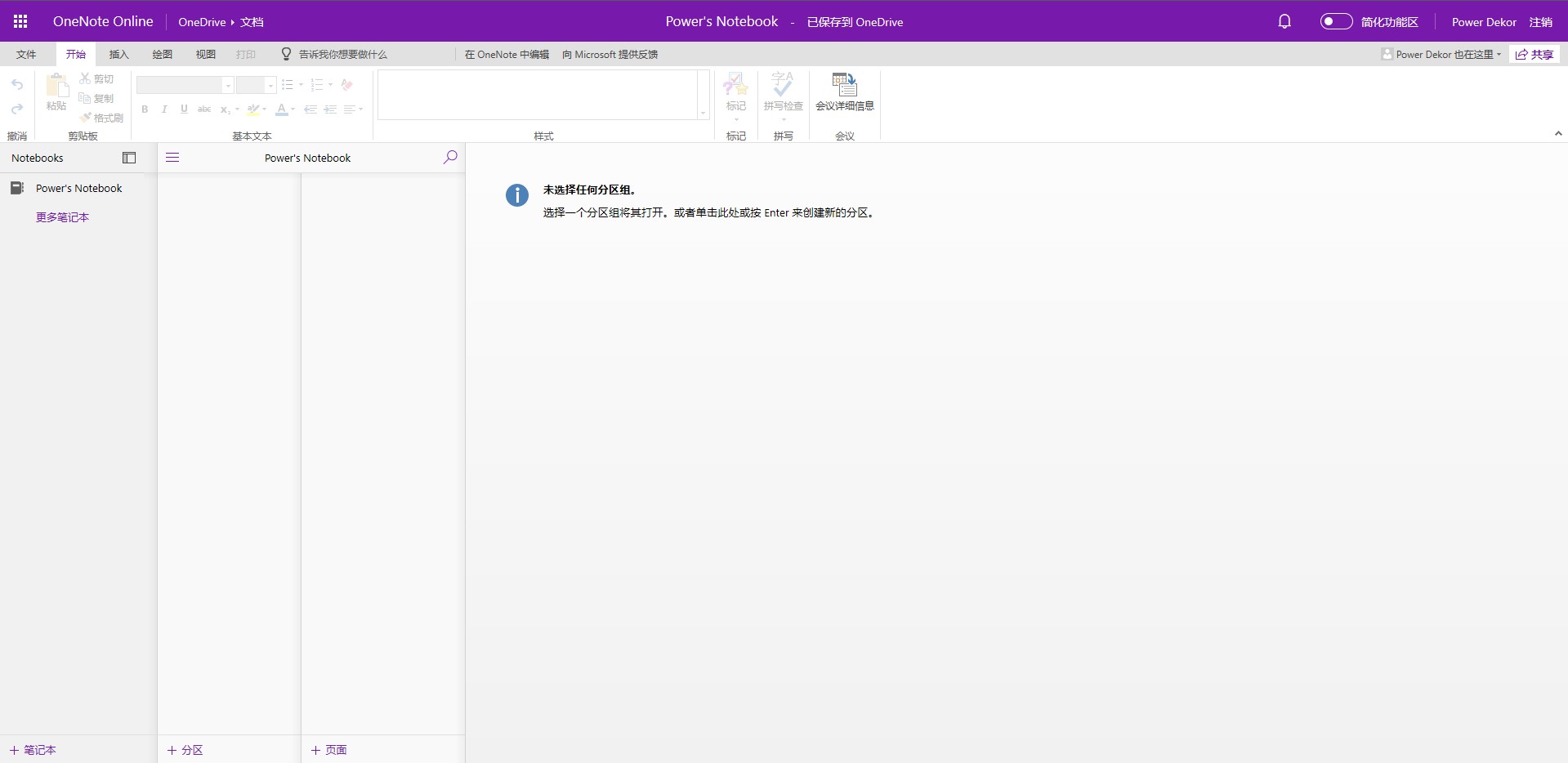Image resolution: width=1568 pixels, height=763 pixels.
Task: Open Power Dekor 也在这里 presence dropdown
Action: pyautogui.click(x=1441, y=54)
